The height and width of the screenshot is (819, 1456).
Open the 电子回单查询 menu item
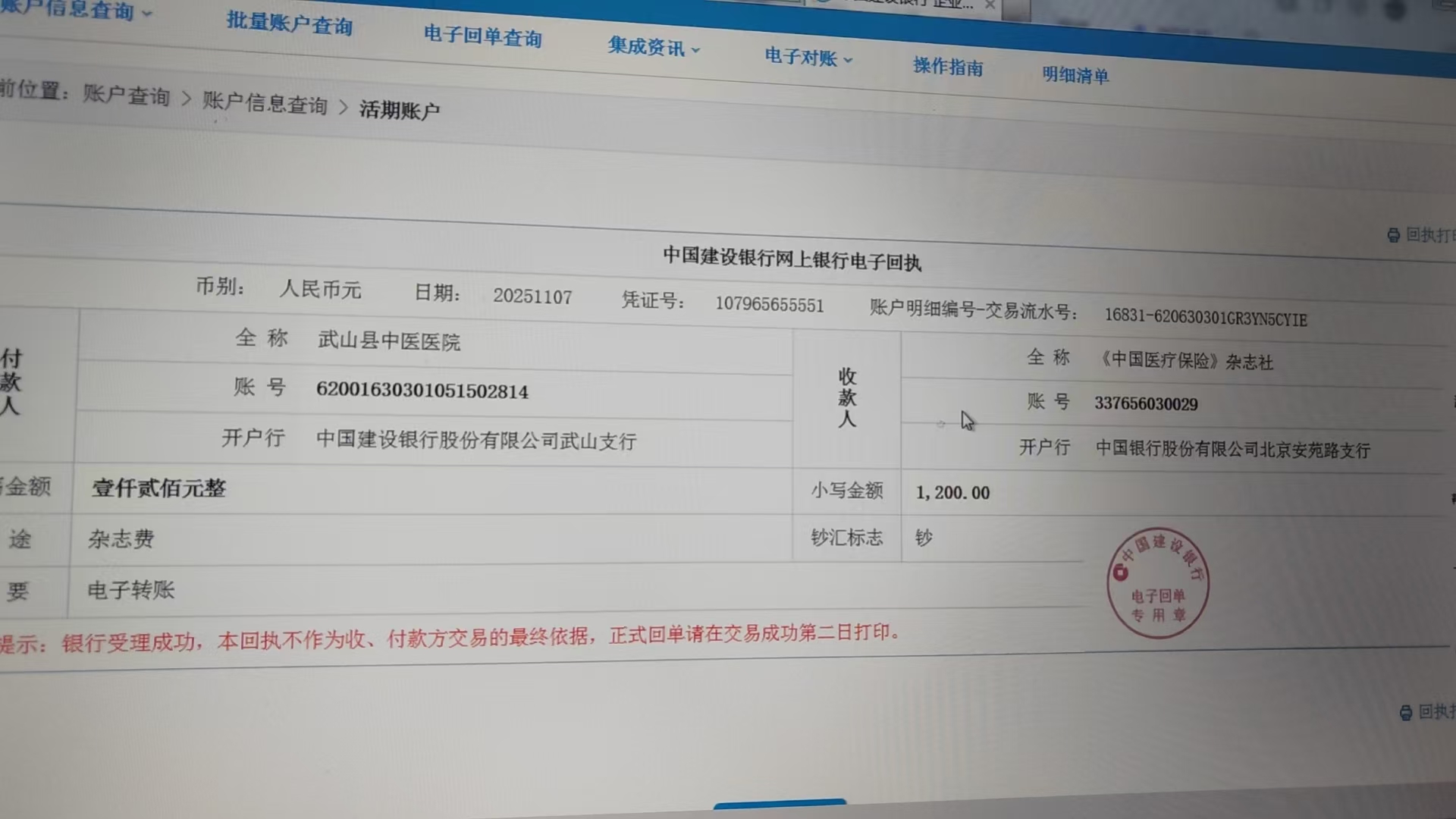(x=482, y=36)
